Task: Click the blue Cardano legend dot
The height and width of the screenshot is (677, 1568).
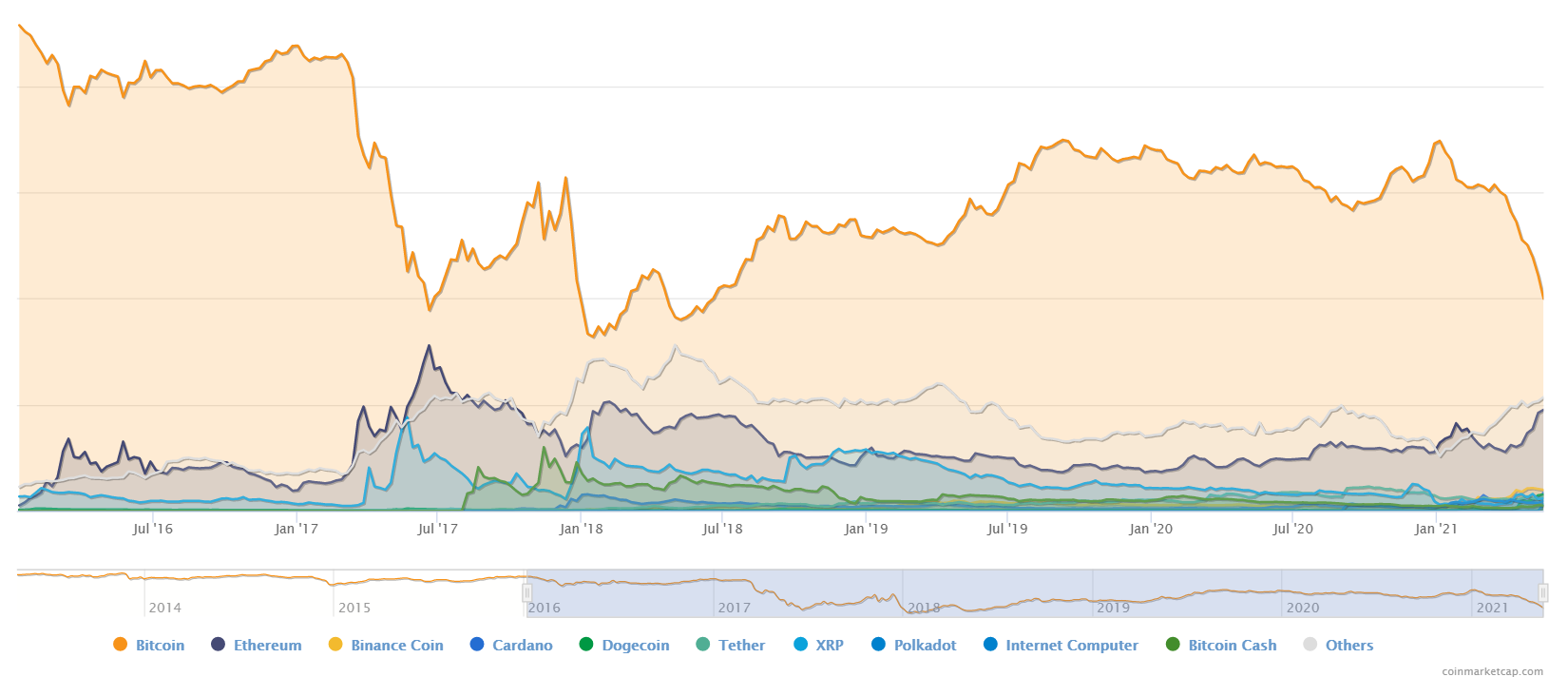Action: (x=477, y=645)
